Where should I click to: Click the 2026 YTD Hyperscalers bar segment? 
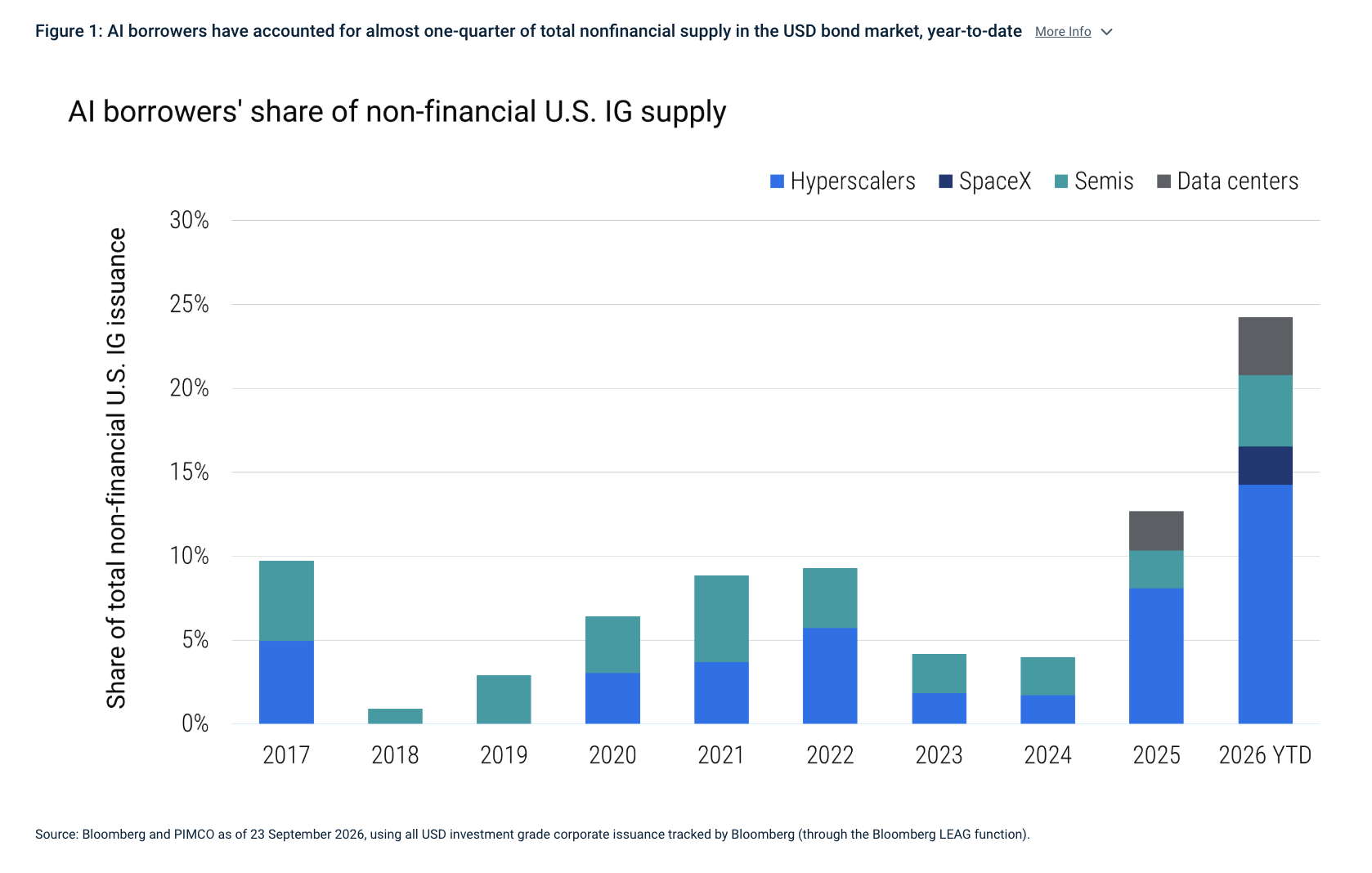pyautogui.click(x=1265, y=604)
